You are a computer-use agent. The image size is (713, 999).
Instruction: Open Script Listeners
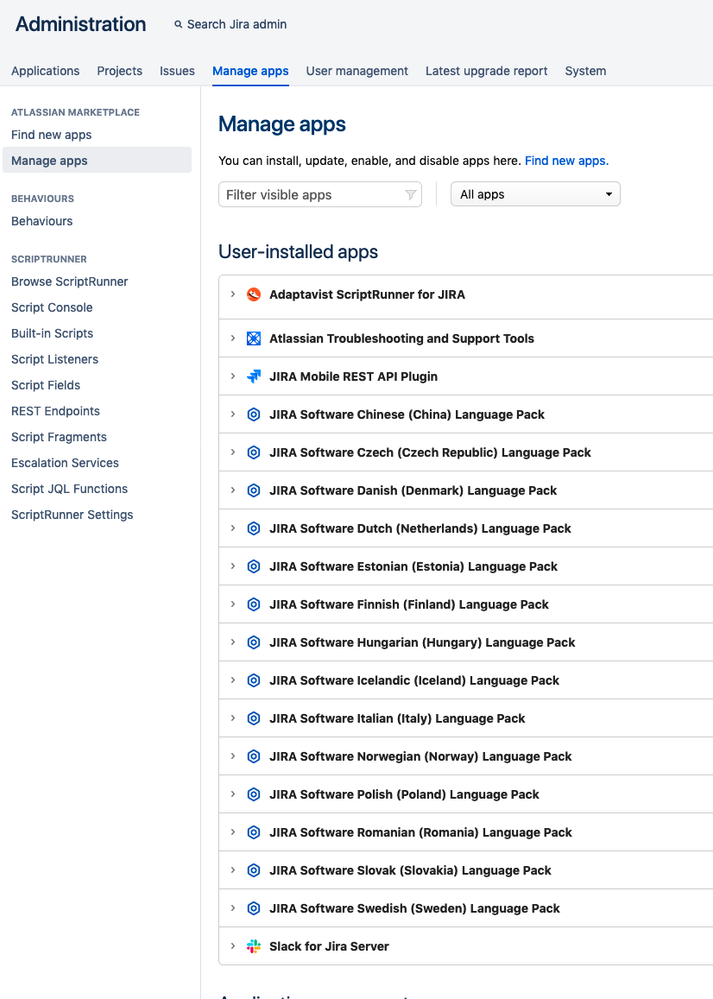tap(55, 359)
